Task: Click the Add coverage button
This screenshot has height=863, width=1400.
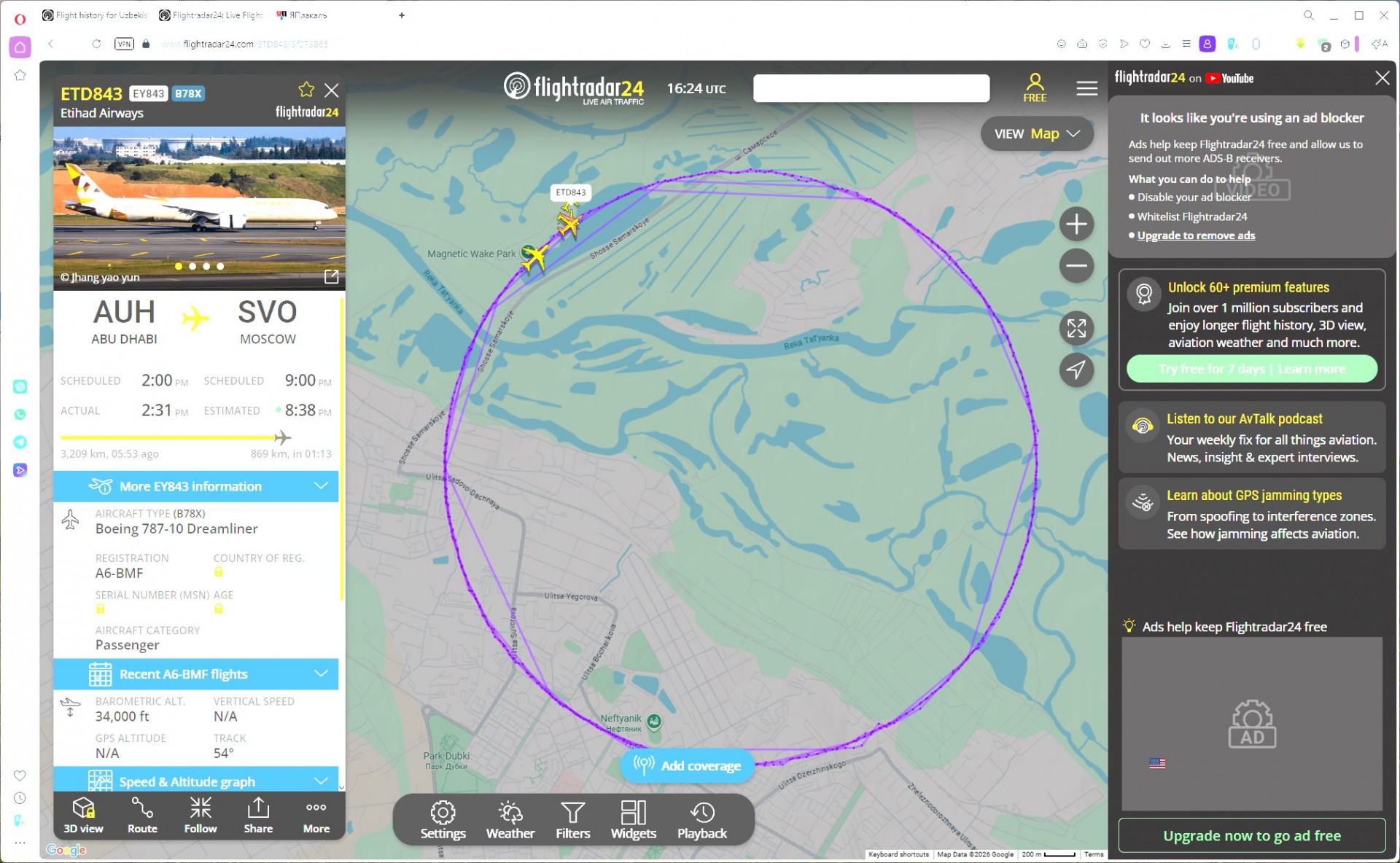Action: [687, 765]
